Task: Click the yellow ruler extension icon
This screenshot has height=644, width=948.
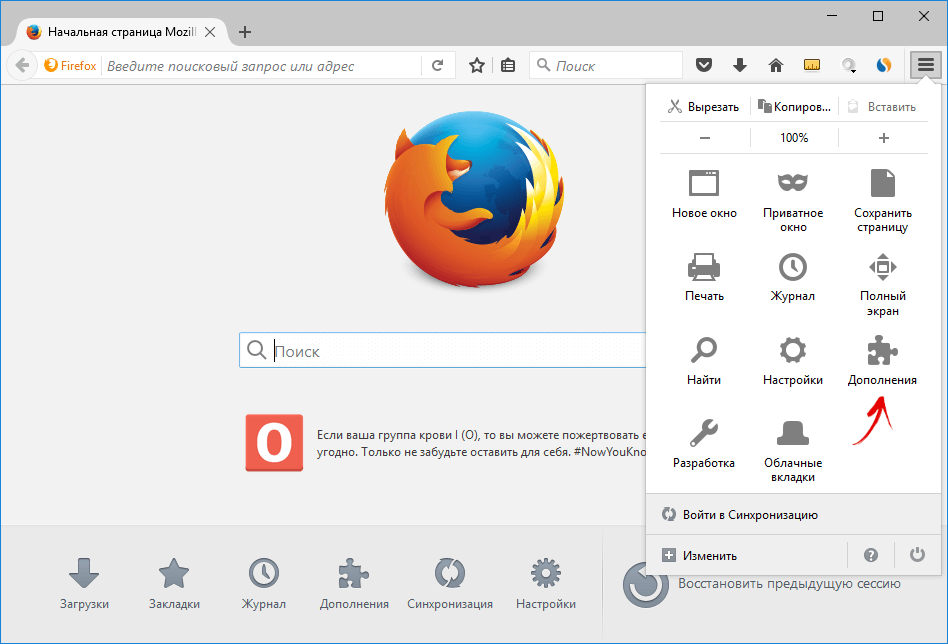Action: pos(812,65)
